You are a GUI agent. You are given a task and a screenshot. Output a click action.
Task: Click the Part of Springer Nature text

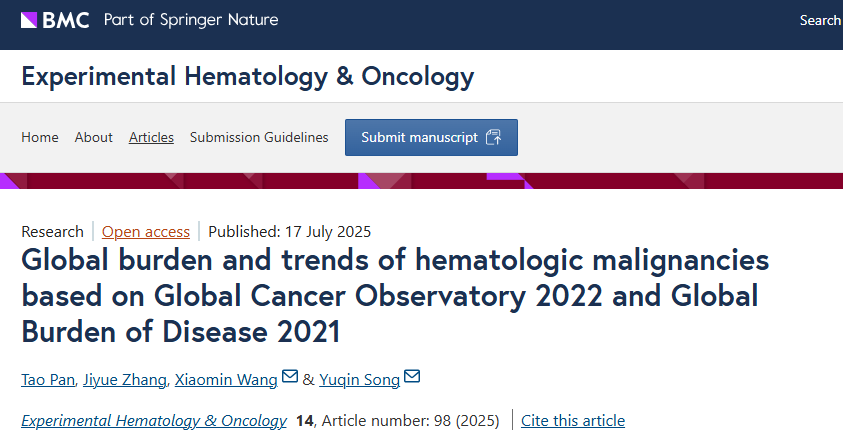191,20
